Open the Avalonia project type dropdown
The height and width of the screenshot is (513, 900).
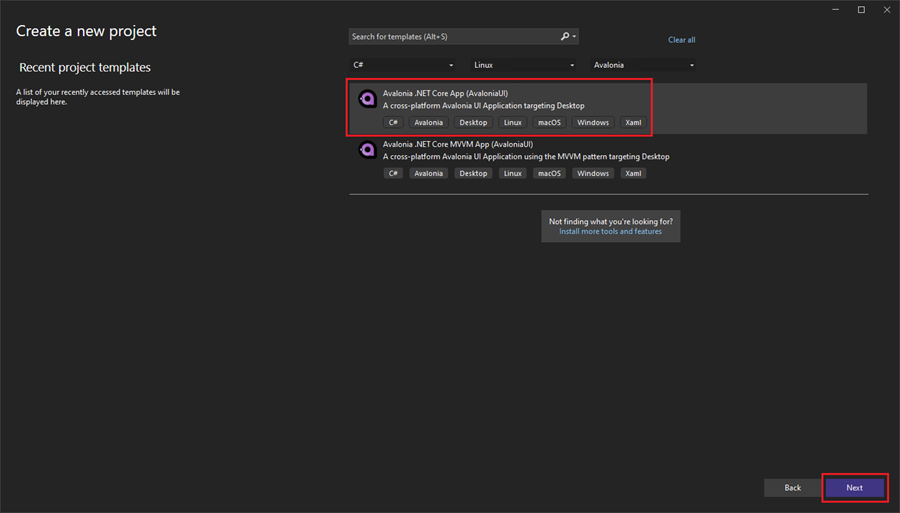pyautogui.click(x=643, y=65)
